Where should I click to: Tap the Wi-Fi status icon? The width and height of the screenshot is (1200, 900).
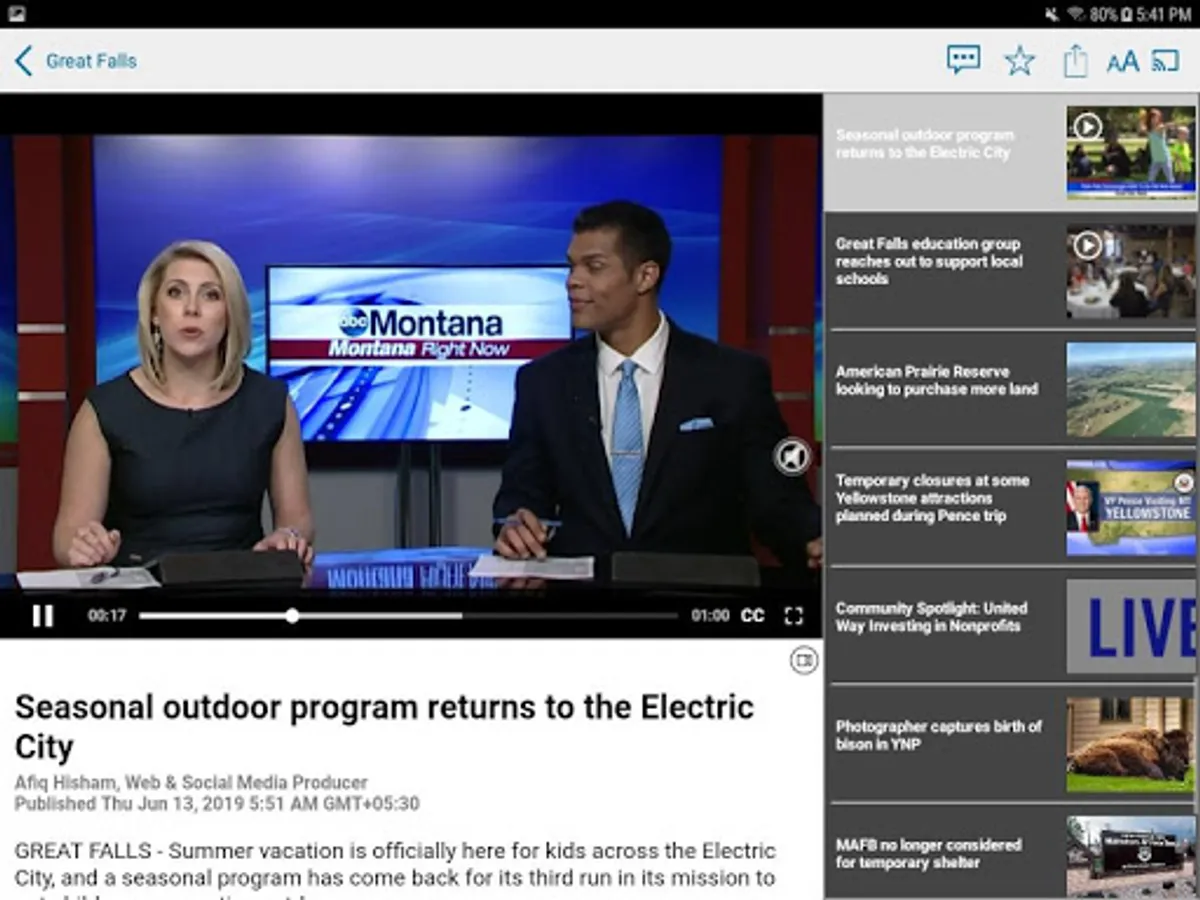coord(1077,14)
